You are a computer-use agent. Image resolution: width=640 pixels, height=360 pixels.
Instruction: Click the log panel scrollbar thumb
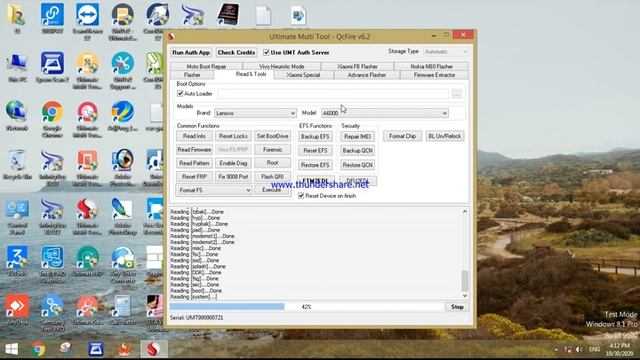point(464,281)
